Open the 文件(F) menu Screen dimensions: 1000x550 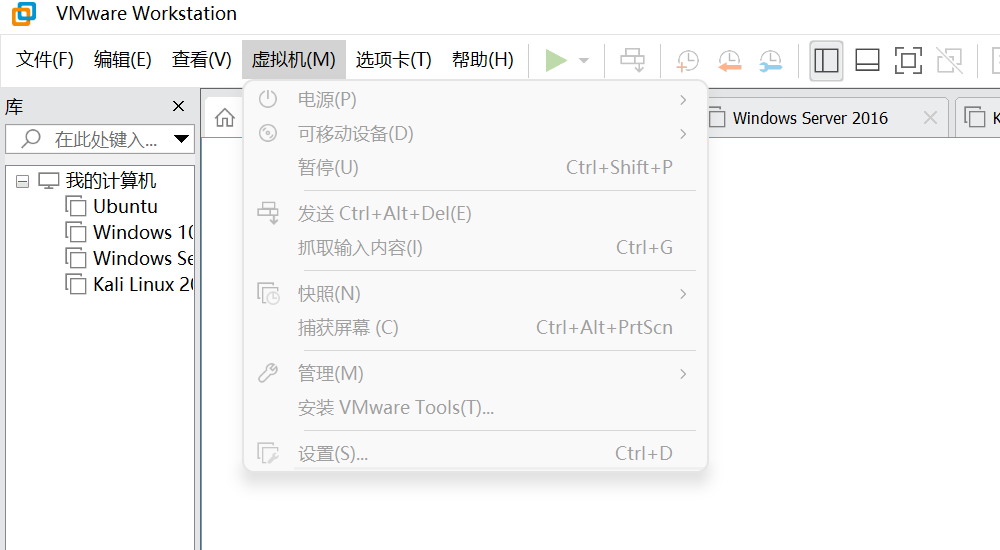[45, 60]
